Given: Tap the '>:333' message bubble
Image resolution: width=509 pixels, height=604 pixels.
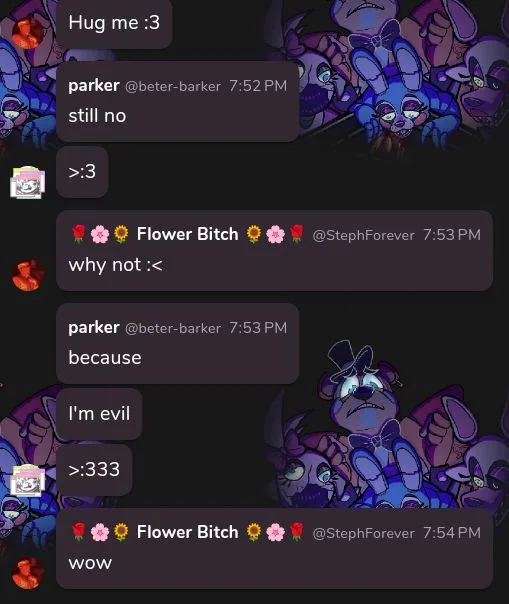Looking at the screenshot, I should 94,470.
